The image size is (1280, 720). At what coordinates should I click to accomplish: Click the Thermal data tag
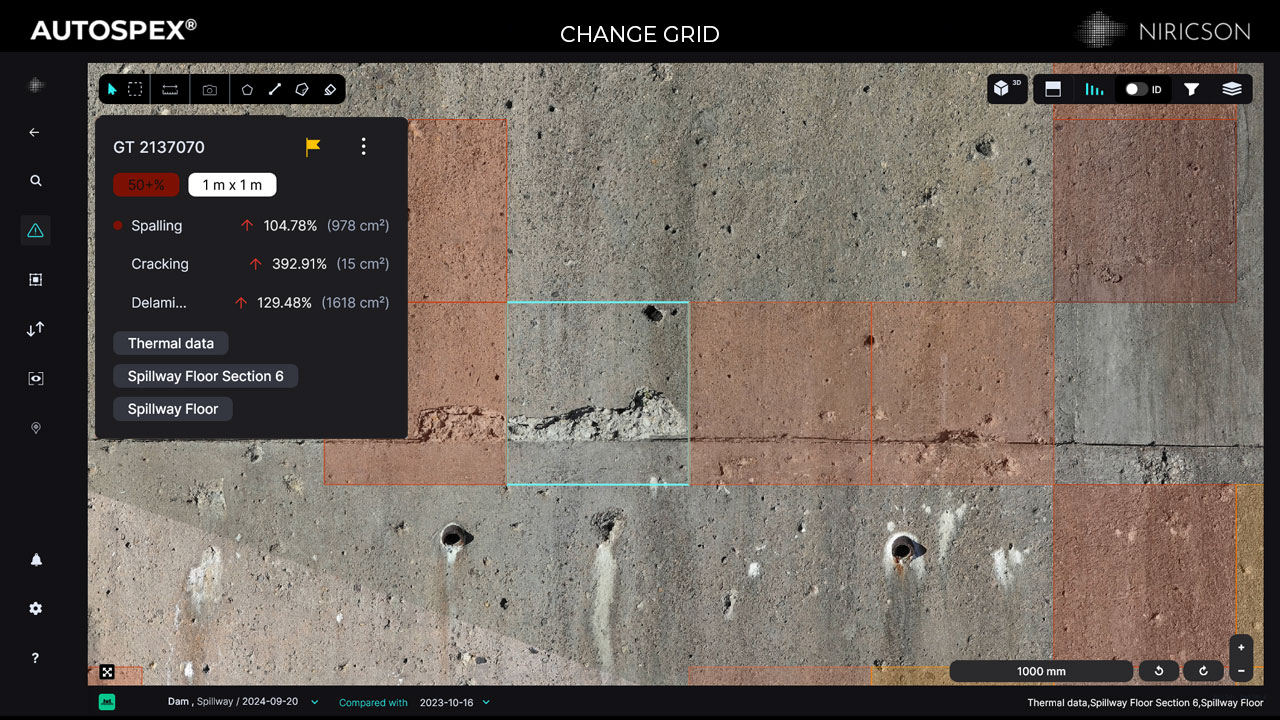click(x=171, y=343)
